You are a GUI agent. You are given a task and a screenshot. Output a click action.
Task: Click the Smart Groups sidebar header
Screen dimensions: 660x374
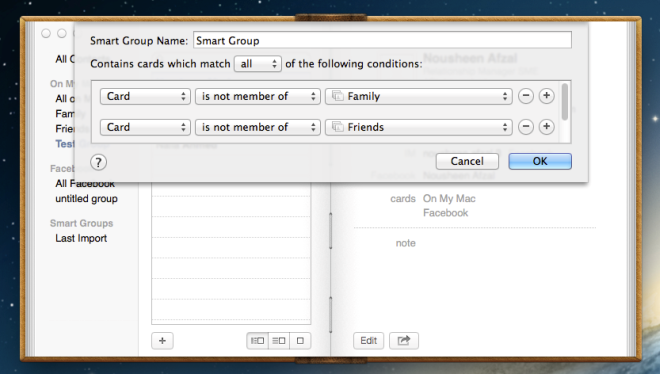[82, 223]
